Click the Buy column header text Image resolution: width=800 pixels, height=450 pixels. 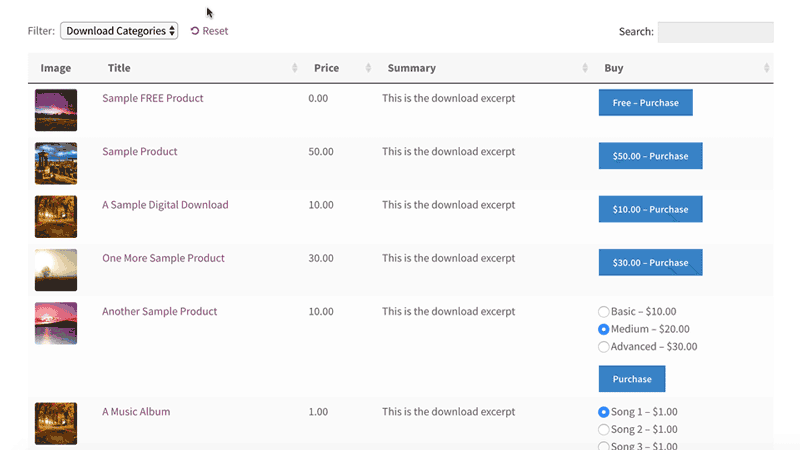click(614, 68)
